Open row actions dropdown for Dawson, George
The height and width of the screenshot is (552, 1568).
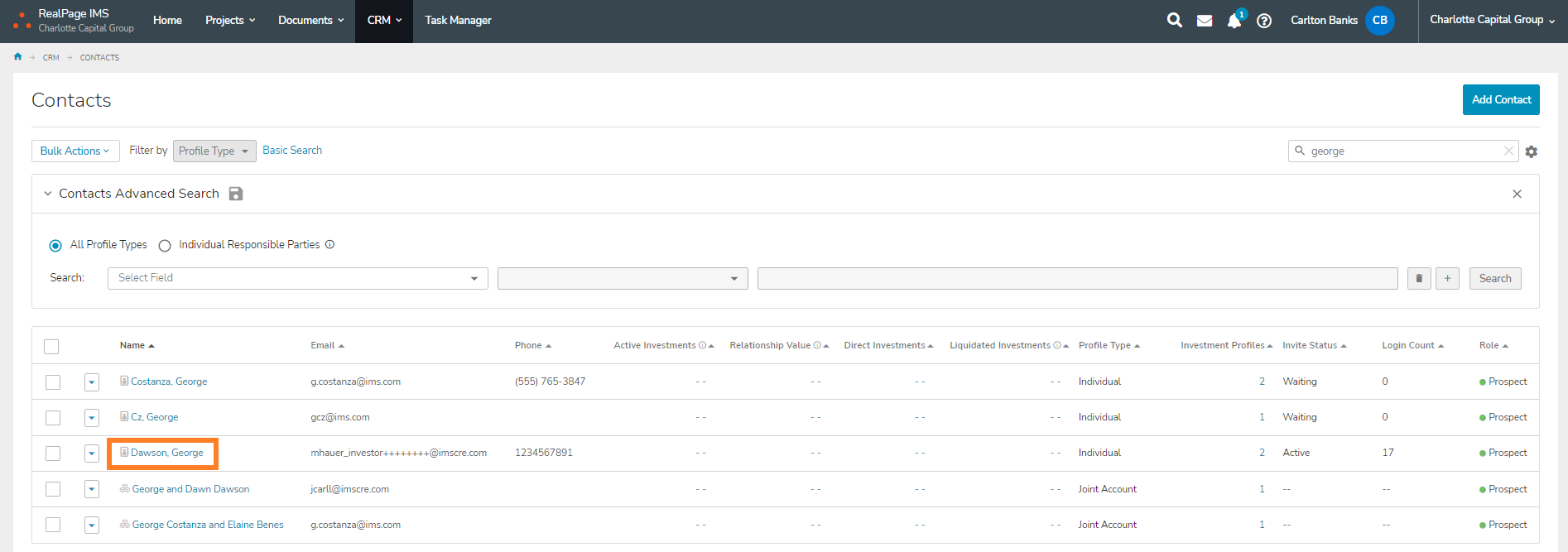92,454
